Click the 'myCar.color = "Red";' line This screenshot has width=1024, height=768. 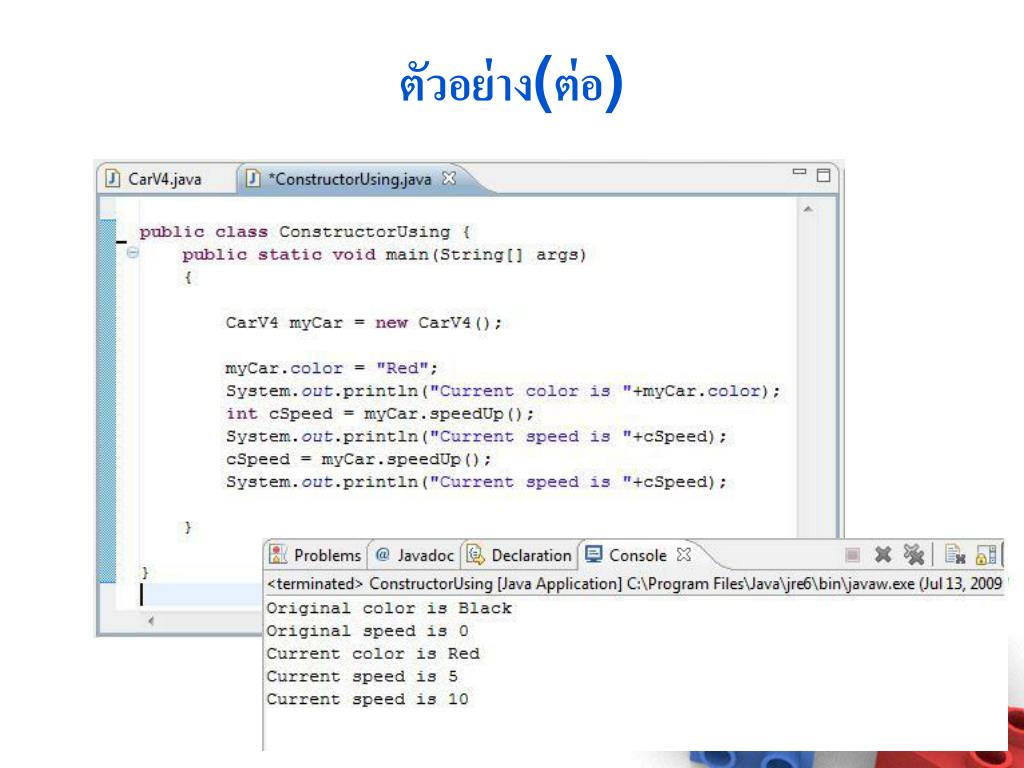coord(332,368)
